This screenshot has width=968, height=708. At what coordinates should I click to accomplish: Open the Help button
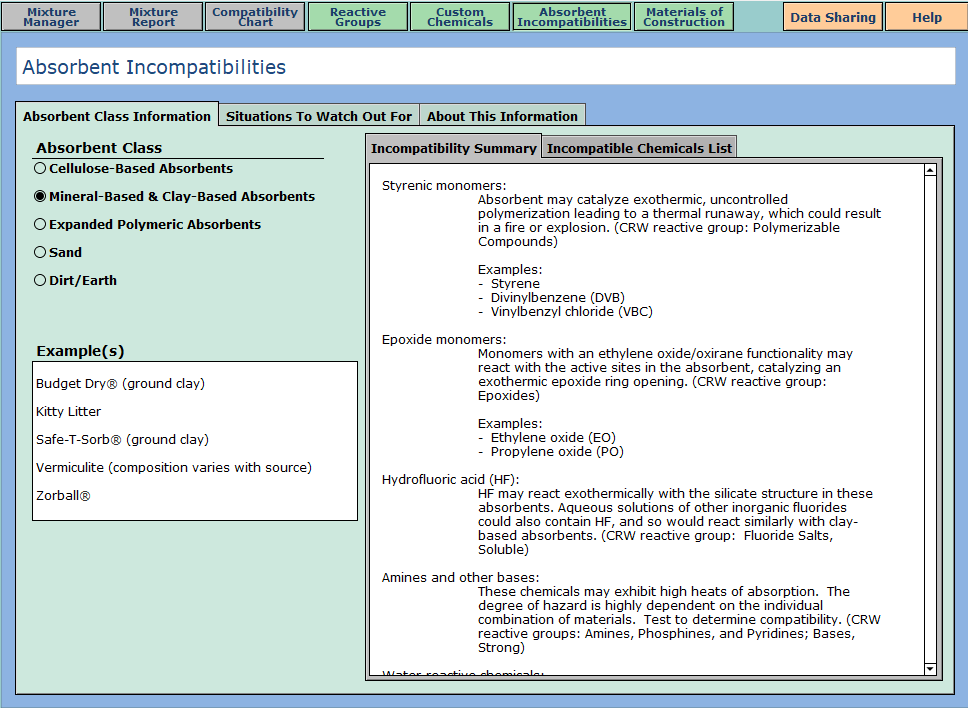(x=927, y=17)
